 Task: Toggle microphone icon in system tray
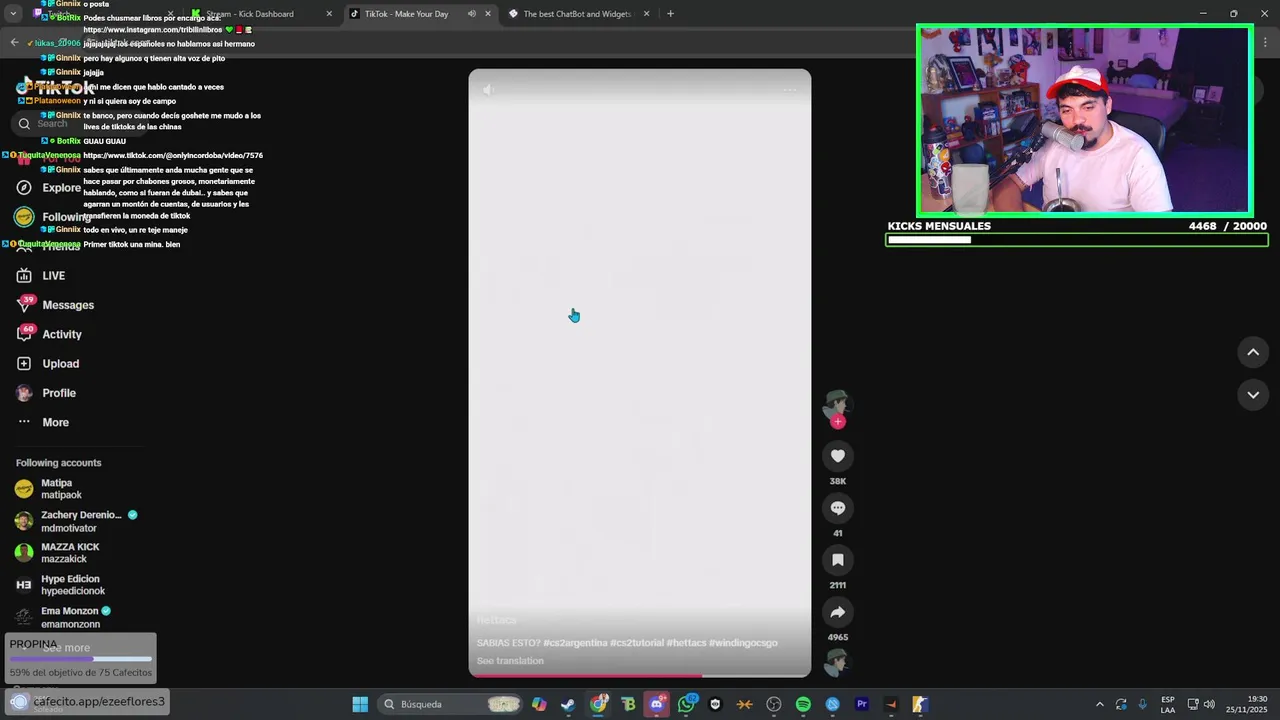click(1142, 704)
